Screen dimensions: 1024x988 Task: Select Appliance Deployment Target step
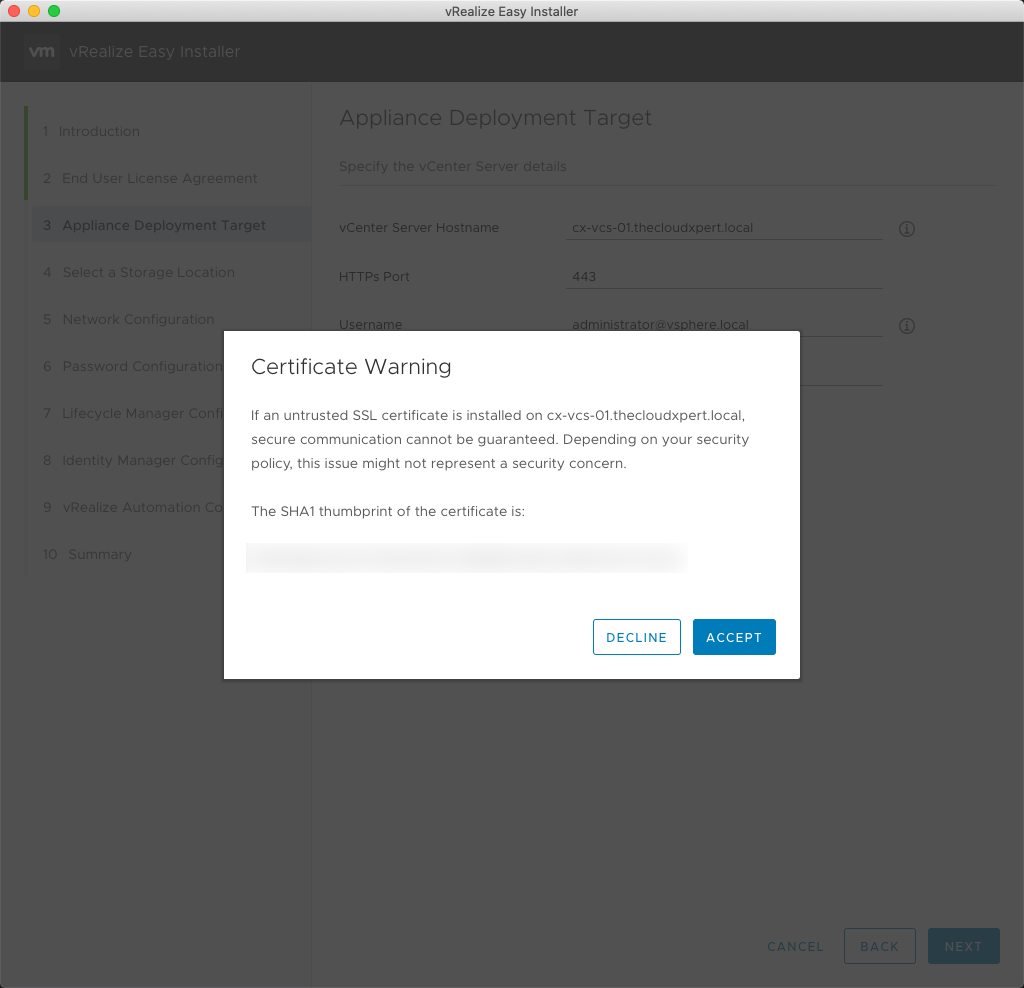(172, 225)
